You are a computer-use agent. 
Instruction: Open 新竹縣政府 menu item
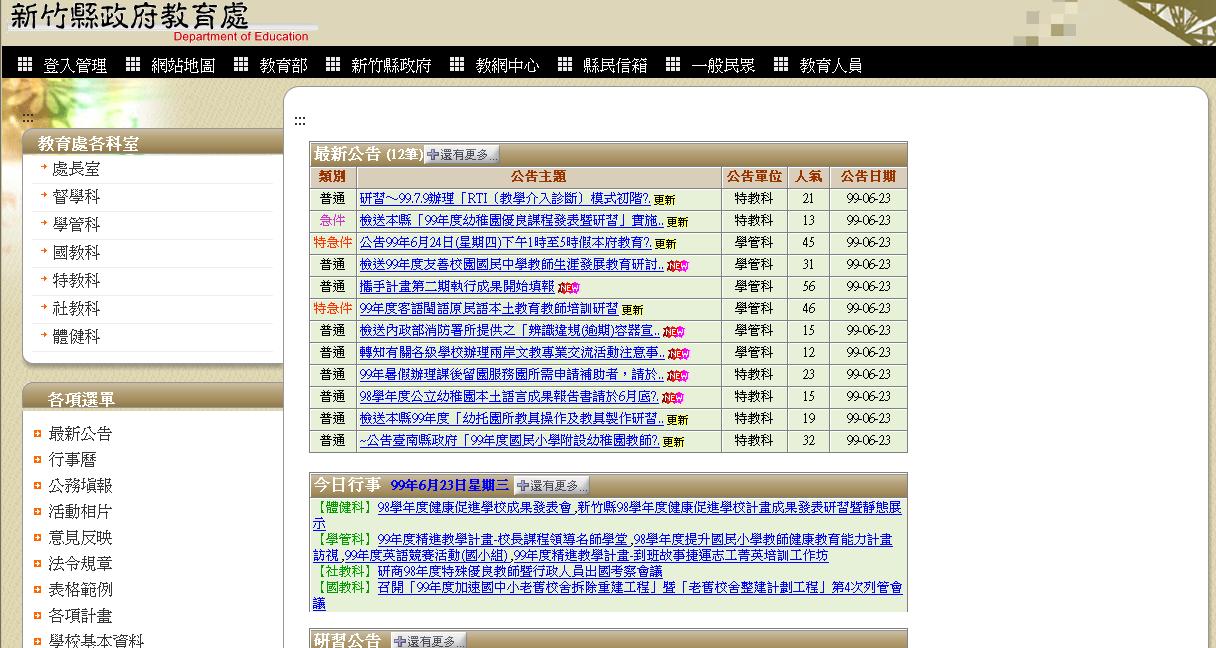pyautogui.click(x=391, y=65)
